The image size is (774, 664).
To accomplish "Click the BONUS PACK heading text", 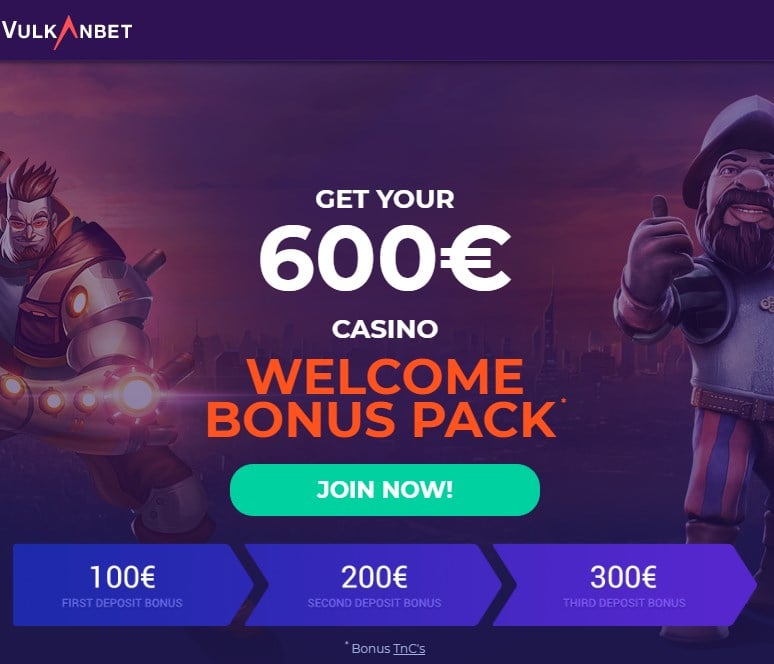I will 381,420.
